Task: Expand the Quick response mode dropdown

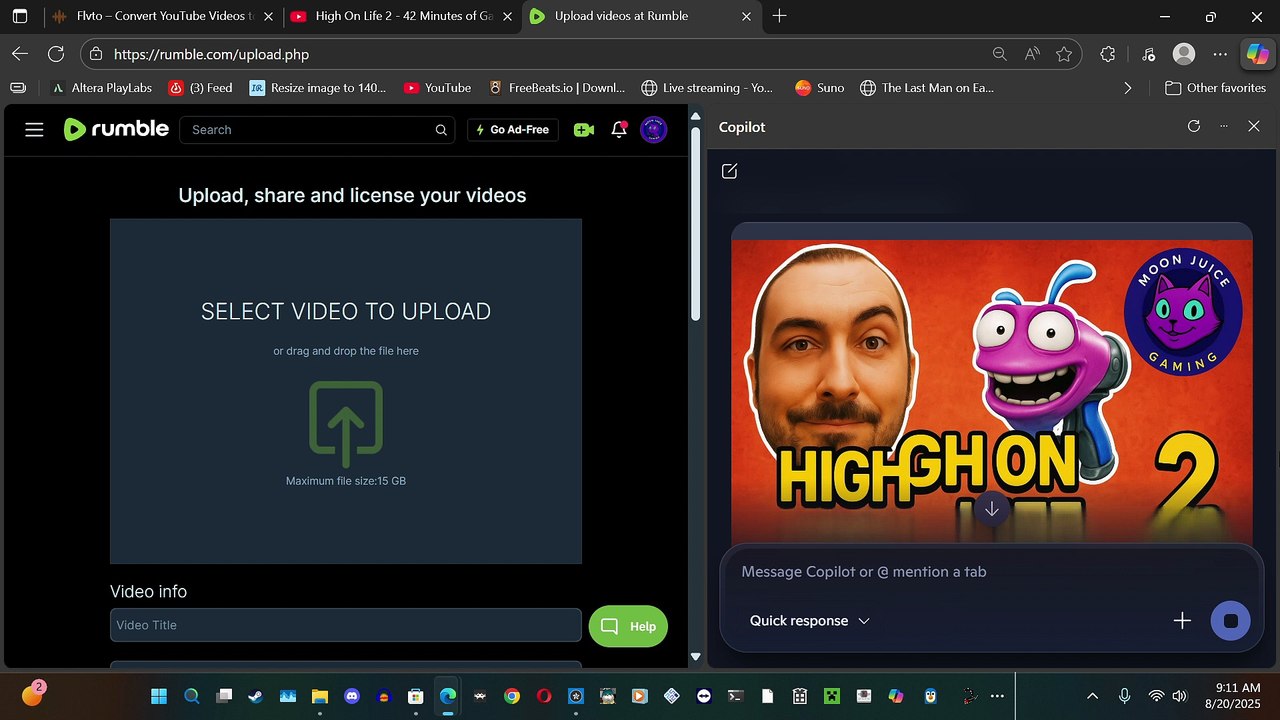Action: 810,621
